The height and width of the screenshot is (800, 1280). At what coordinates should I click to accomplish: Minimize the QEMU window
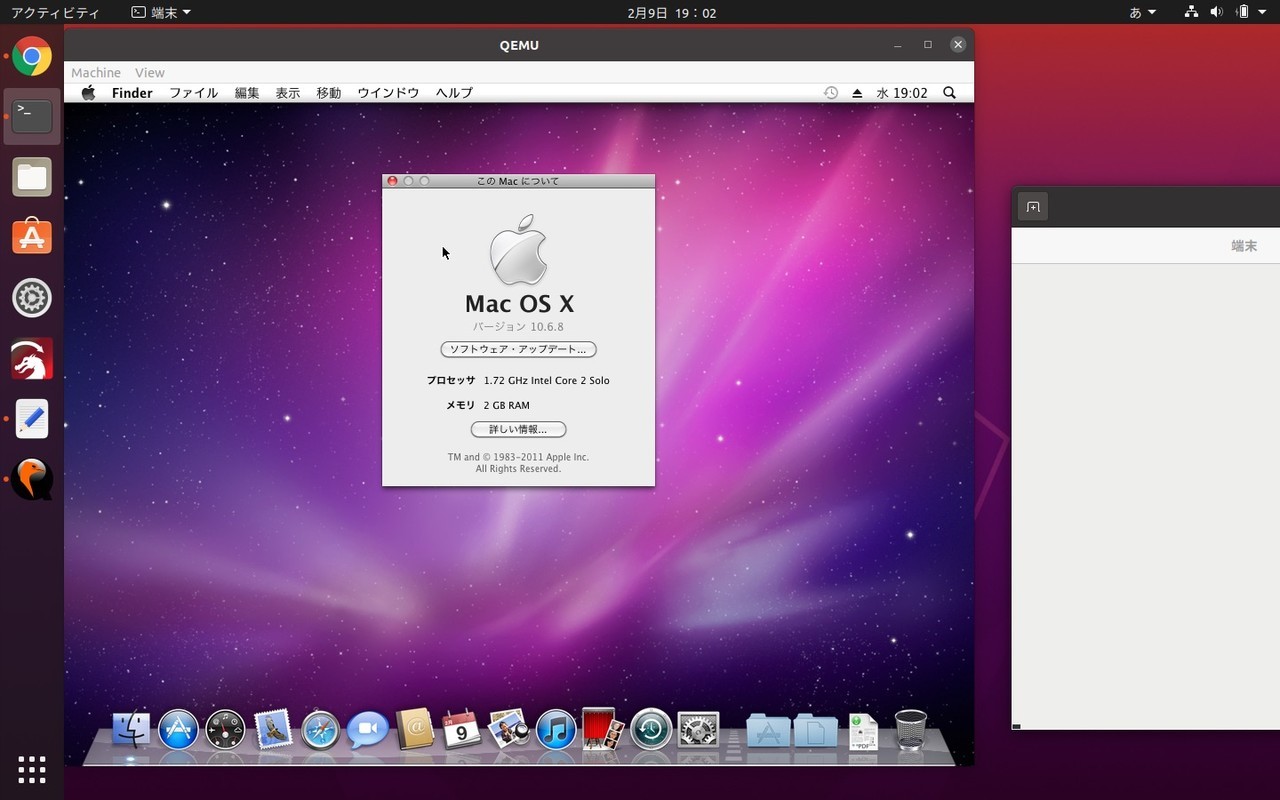pos(898,44)
